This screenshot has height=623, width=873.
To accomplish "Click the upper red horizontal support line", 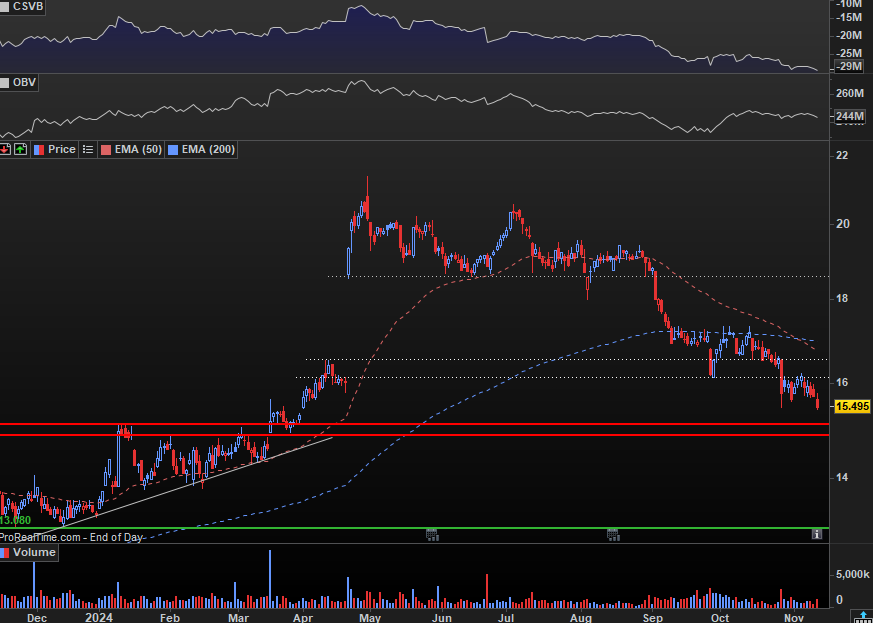I will pos(400,424).
